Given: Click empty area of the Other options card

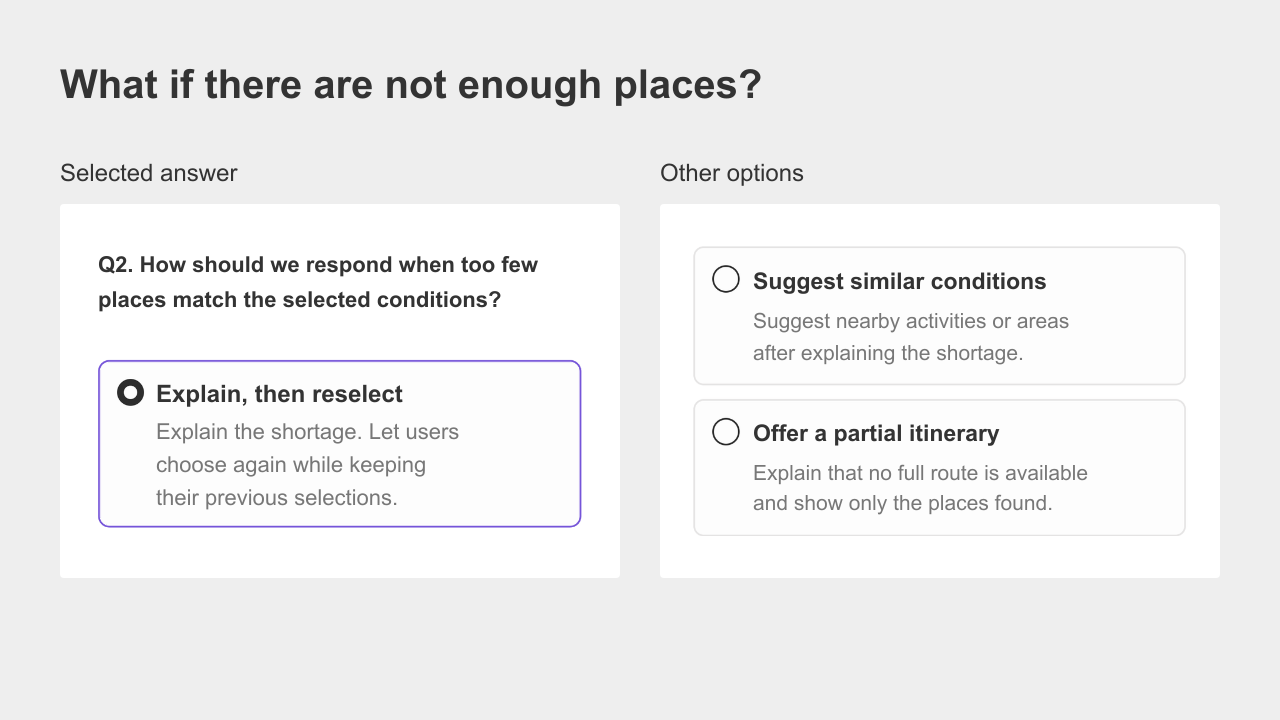Looking at the screenshot, I should tap(940, 558).
